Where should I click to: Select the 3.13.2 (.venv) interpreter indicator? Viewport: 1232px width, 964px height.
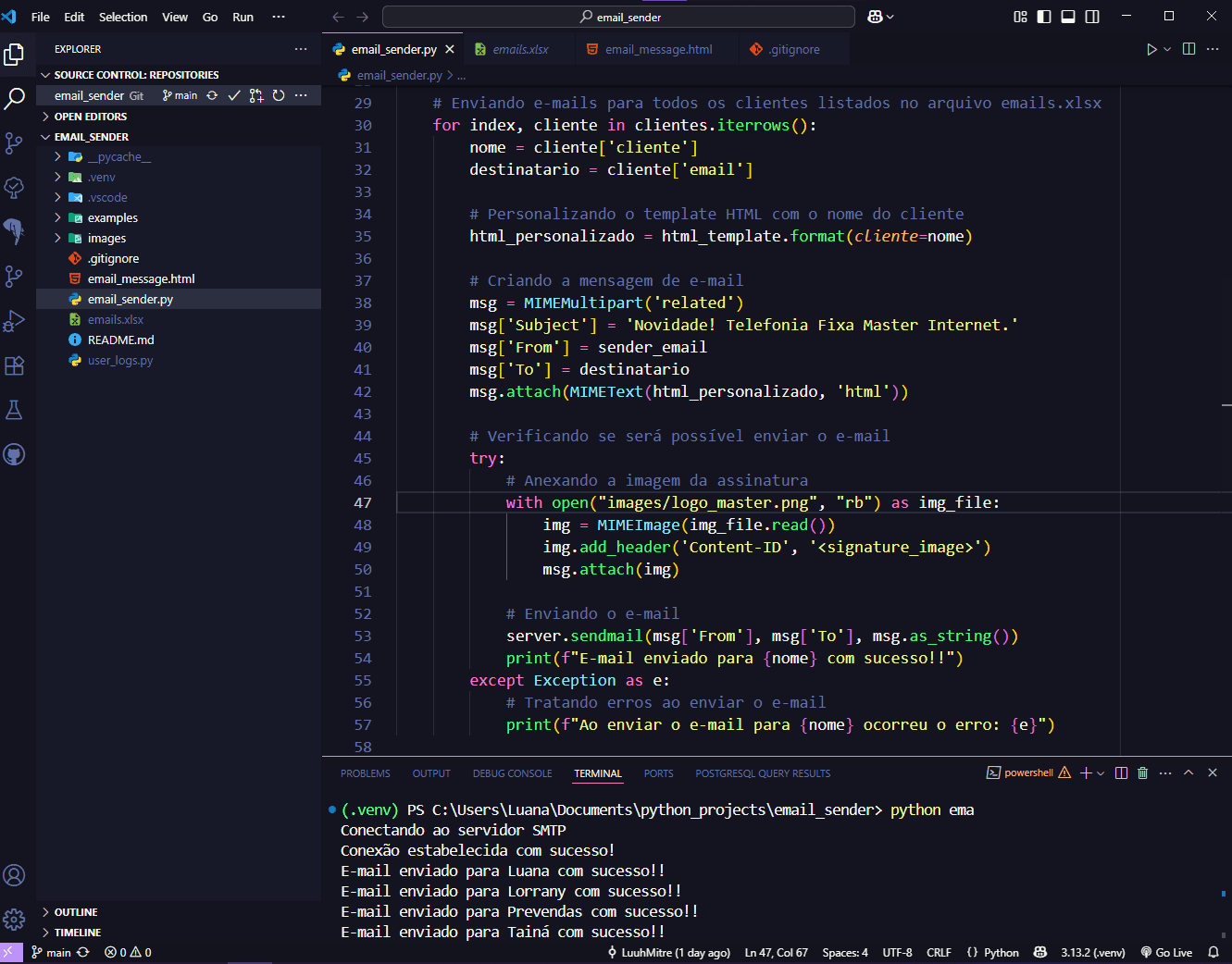click(x=1093, y=952)
